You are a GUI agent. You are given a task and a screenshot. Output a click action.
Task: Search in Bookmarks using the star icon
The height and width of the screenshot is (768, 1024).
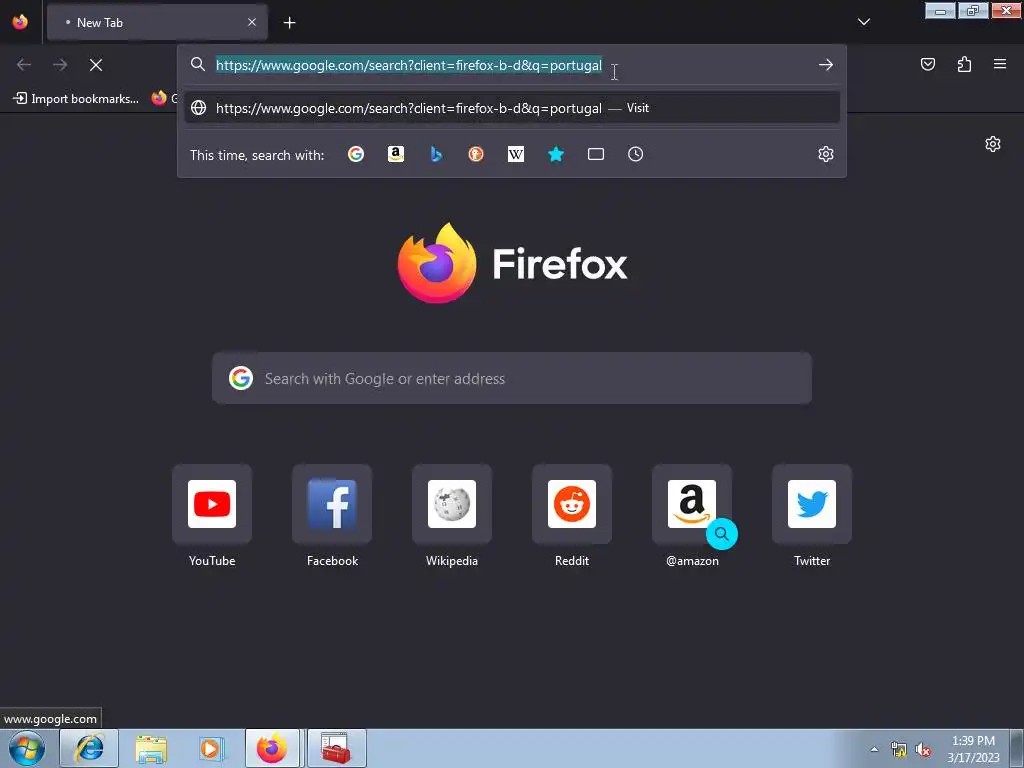pyautogui.click(x=556, y=154)
